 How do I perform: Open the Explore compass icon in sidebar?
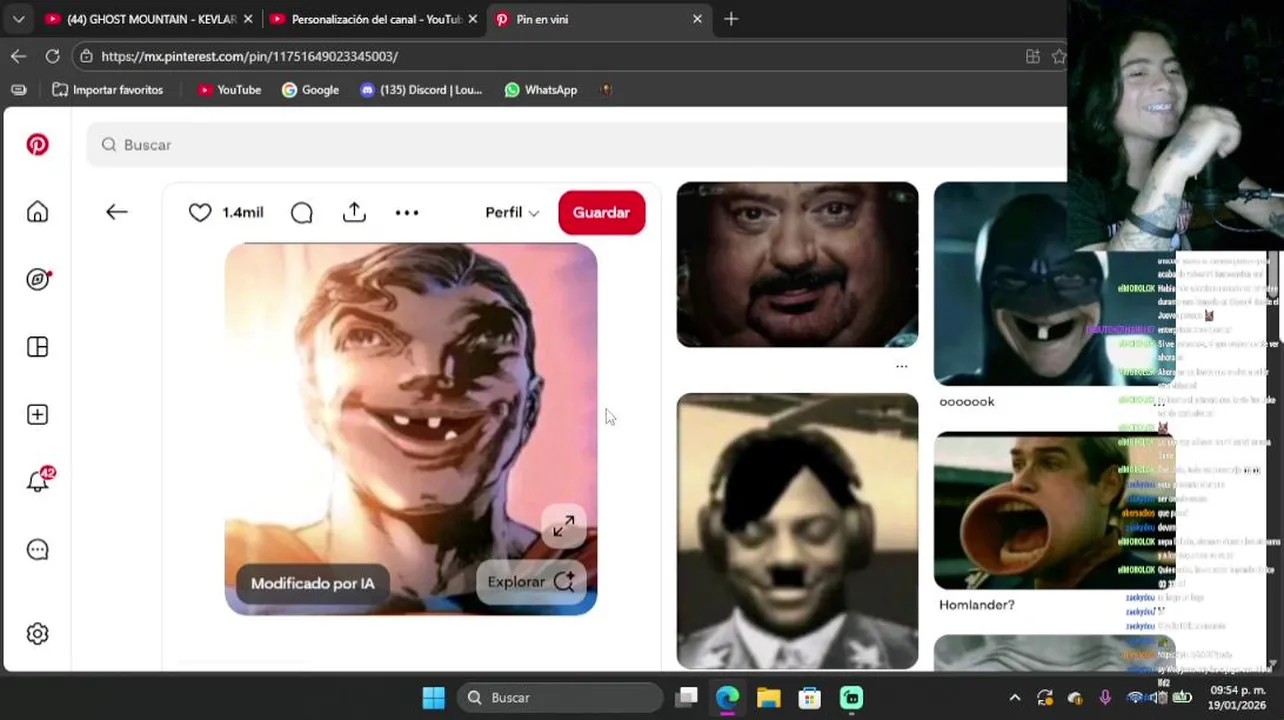coord(37,279)
